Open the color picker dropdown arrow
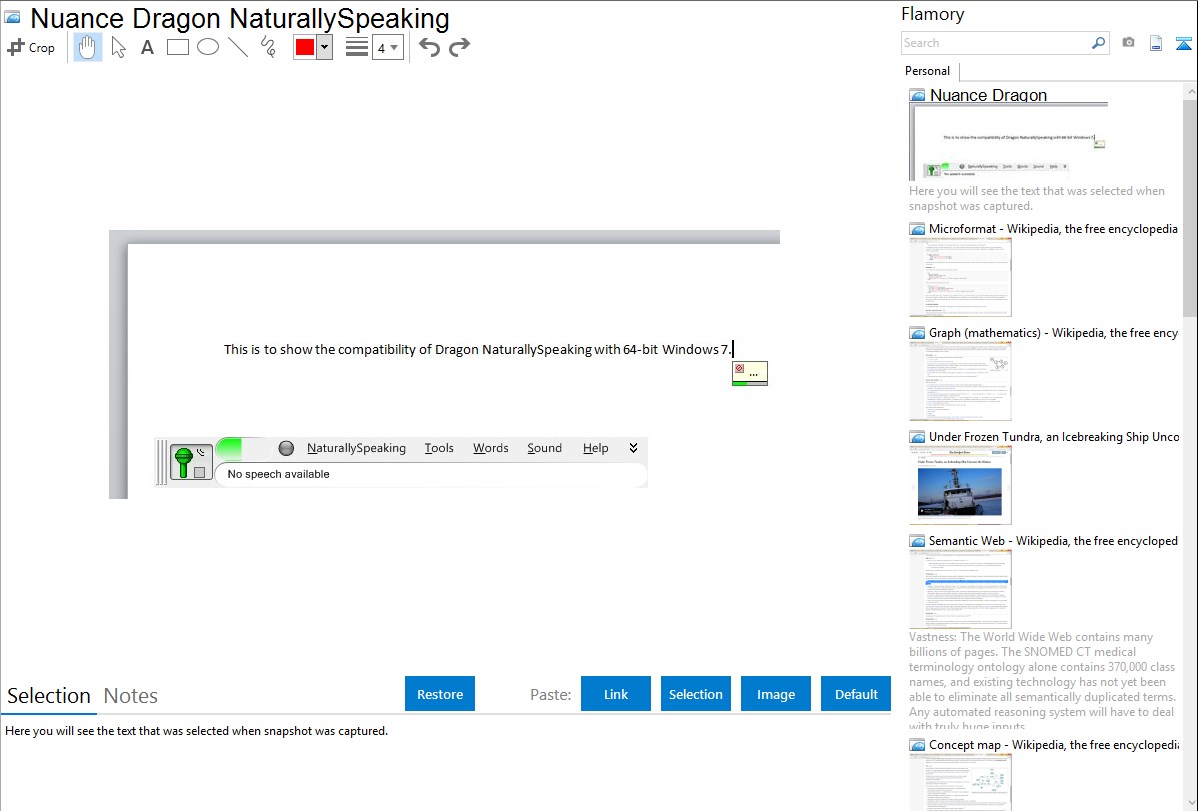The width and height of the screenshot is (1198, 811). pyautogui.click(x=325, y=47)
